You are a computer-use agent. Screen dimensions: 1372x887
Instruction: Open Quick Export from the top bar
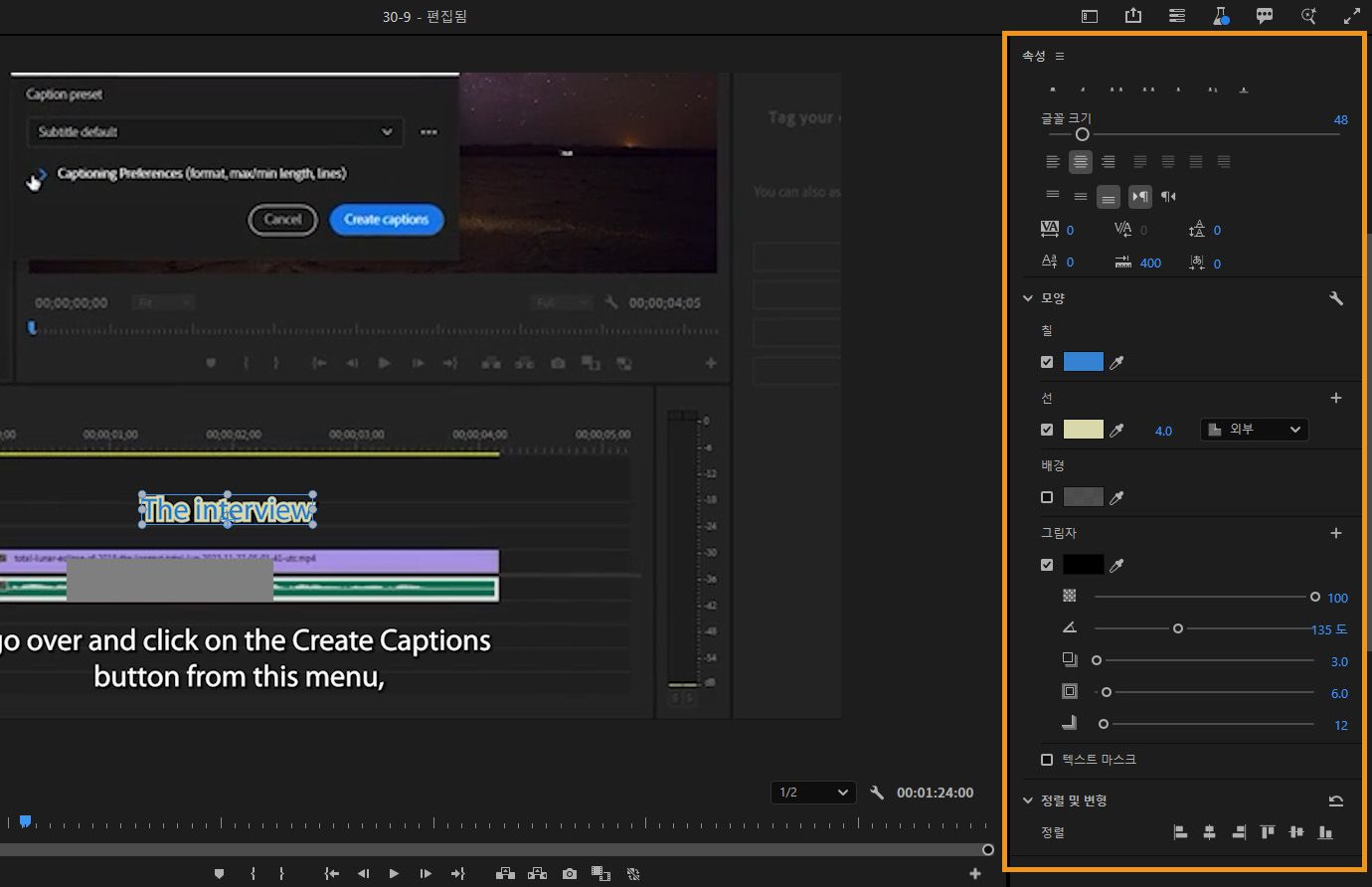1133,16
